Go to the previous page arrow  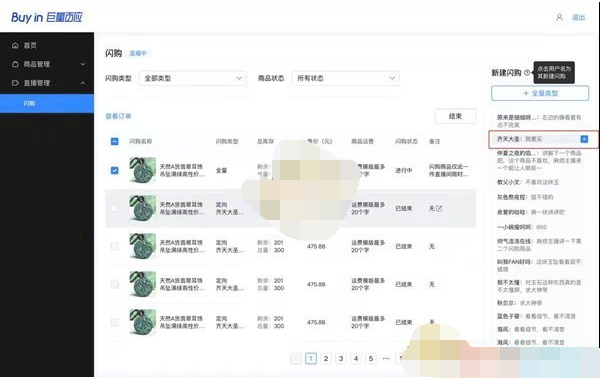tap(296, 358)
